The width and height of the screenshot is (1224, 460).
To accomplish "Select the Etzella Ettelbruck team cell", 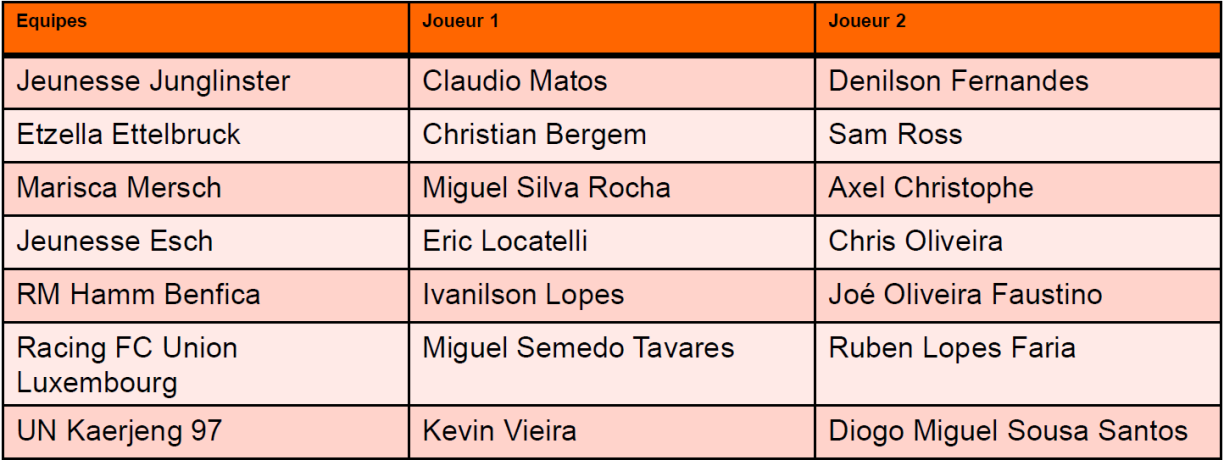I will click(129, 134).
